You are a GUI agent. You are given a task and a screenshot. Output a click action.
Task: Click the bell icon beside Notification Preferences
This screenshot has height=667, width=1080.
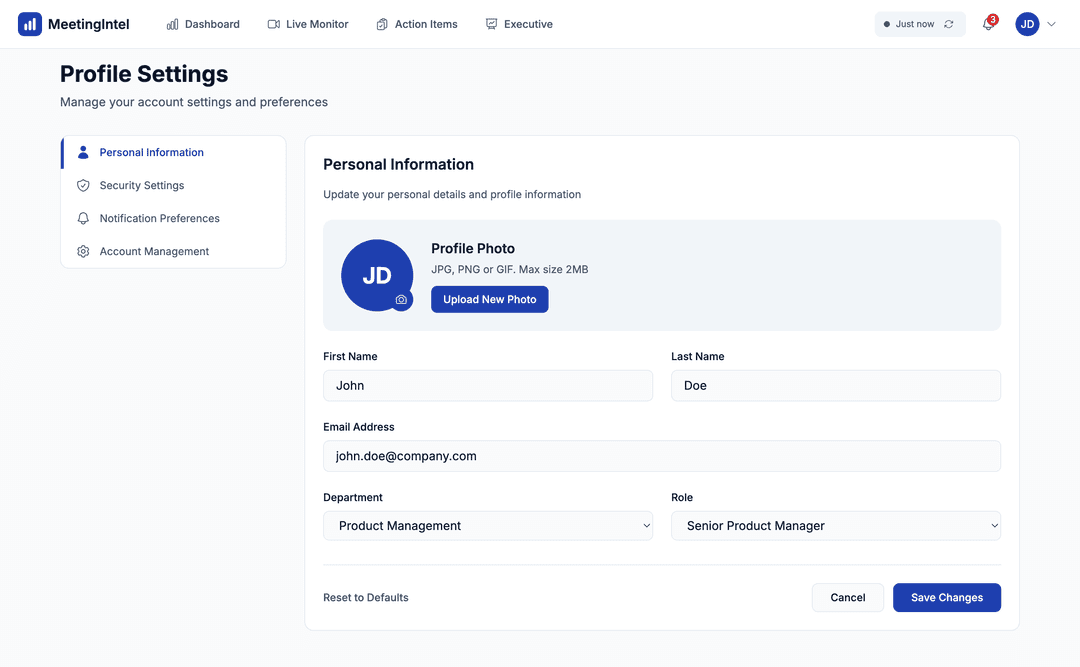pos(83,218)
